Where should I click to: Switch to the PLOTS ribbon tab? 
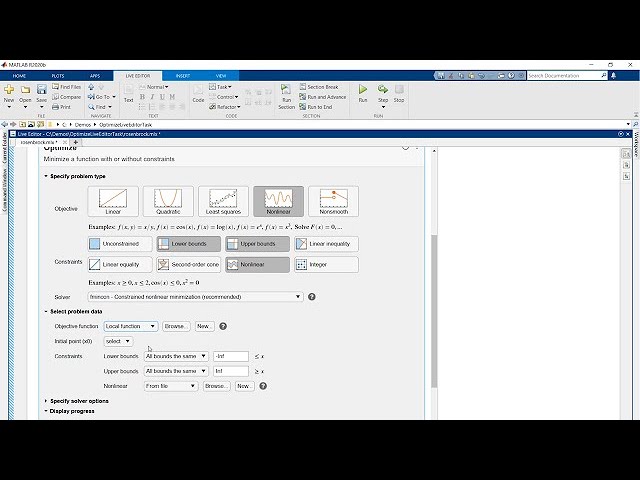pyautogui.click(x=58, y=76)
